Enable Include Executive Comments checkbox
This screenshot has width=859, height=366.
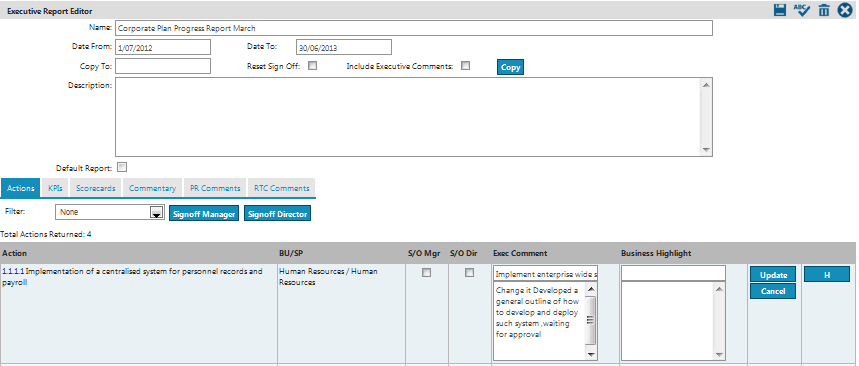466,66
